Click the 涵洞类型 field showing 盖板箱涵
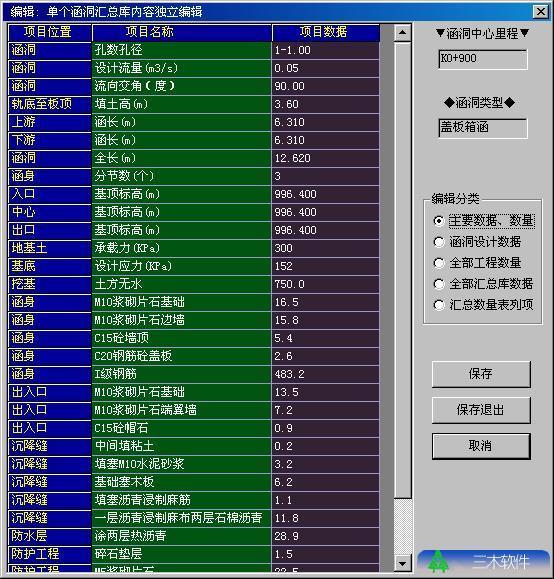Screen dimensions: 554x579 [x=483, y=128]
